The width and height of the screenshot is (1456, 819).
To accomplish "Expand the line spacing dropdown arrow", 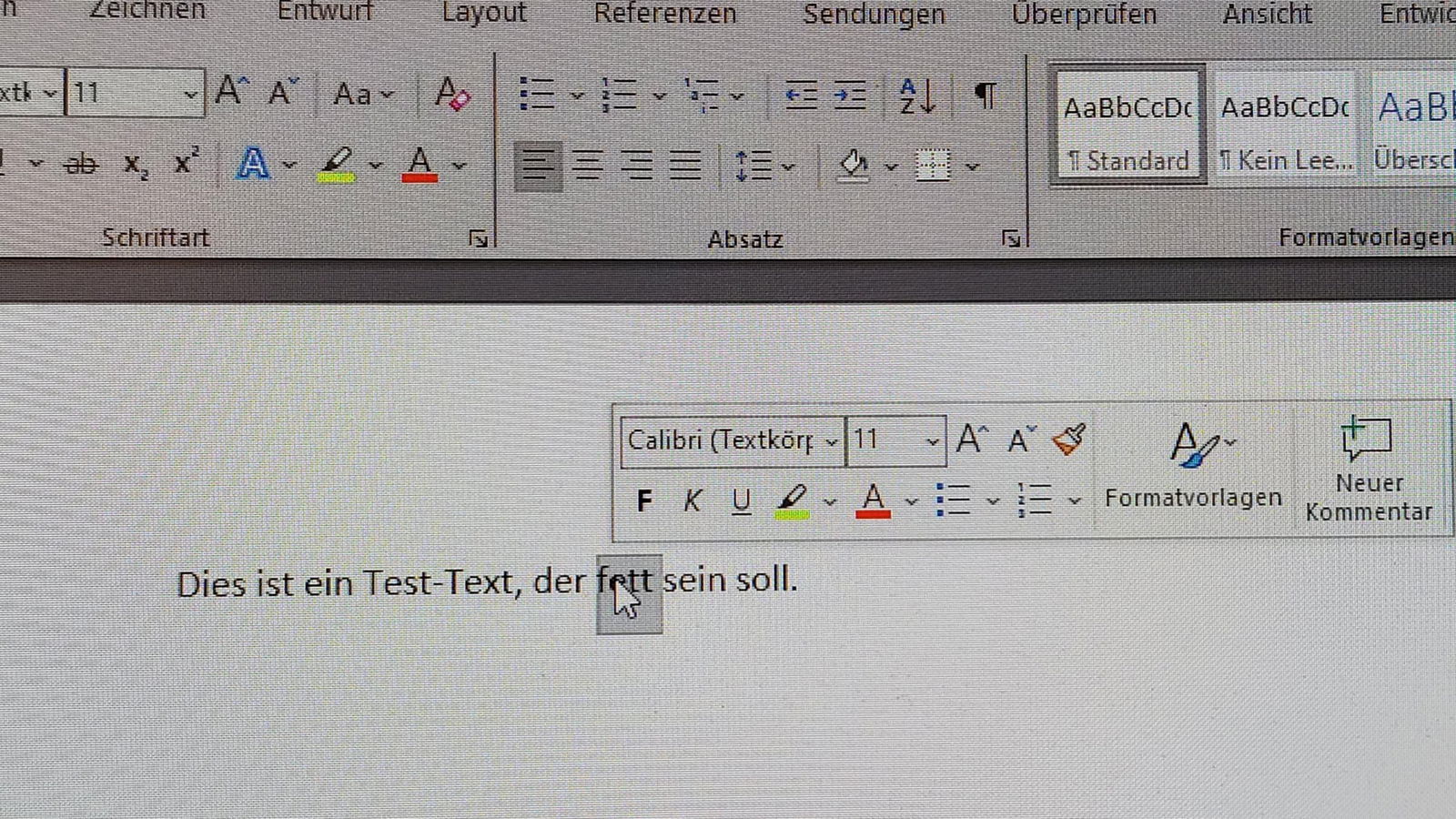I will coord(787,167).
